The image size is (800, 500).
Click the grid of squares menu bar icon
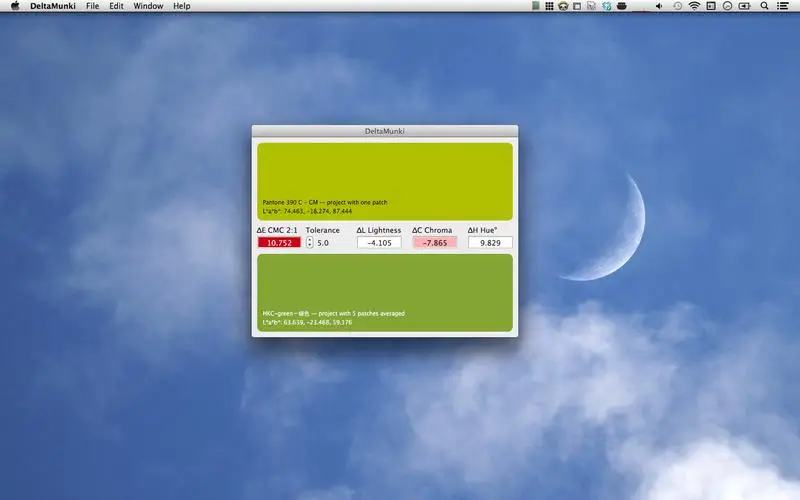(549, 6)
